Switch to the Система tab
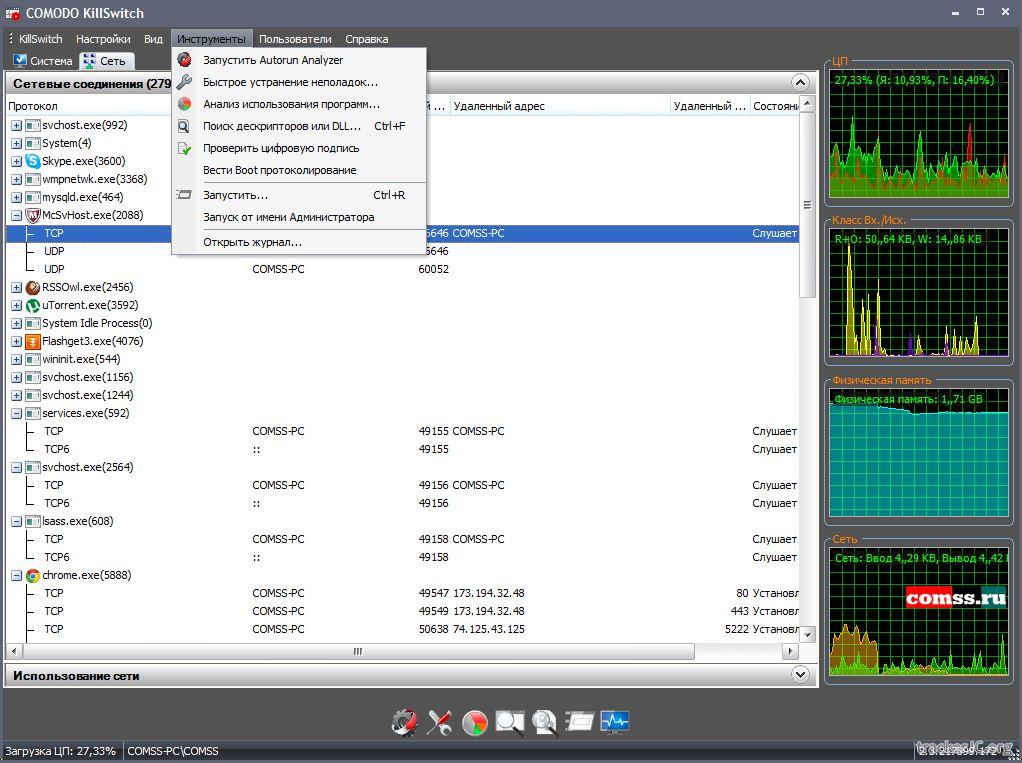 point(43,61)
